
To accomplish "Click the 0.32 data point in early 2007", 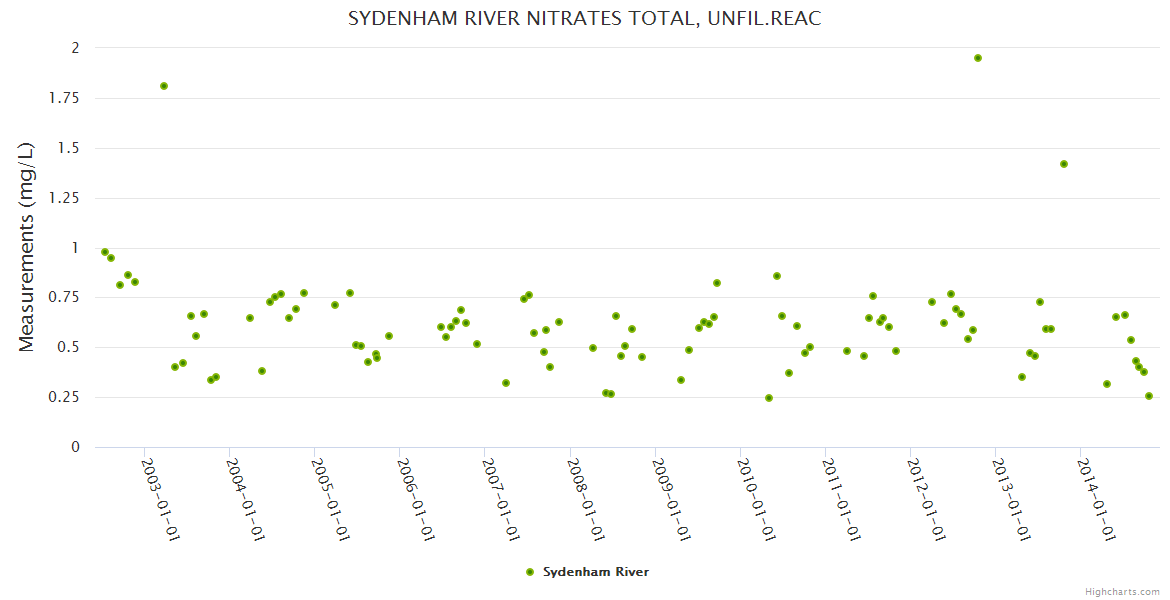I will pos(506,383).
